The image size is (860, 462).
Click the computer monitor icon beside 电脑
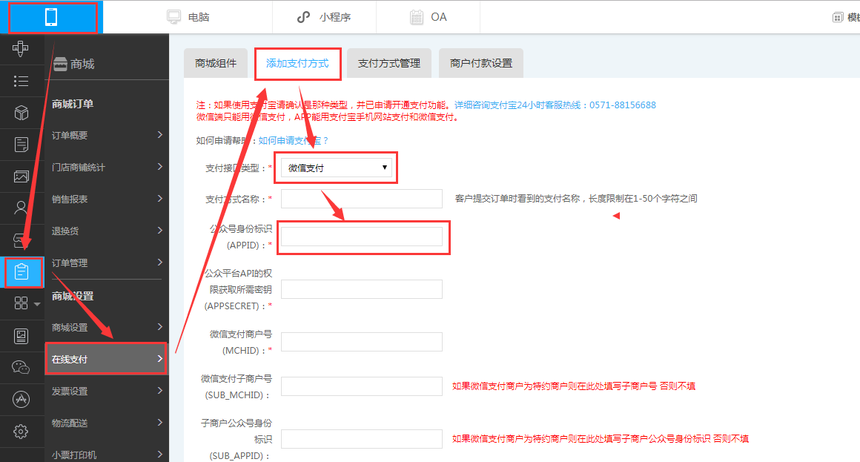[174, 17]
